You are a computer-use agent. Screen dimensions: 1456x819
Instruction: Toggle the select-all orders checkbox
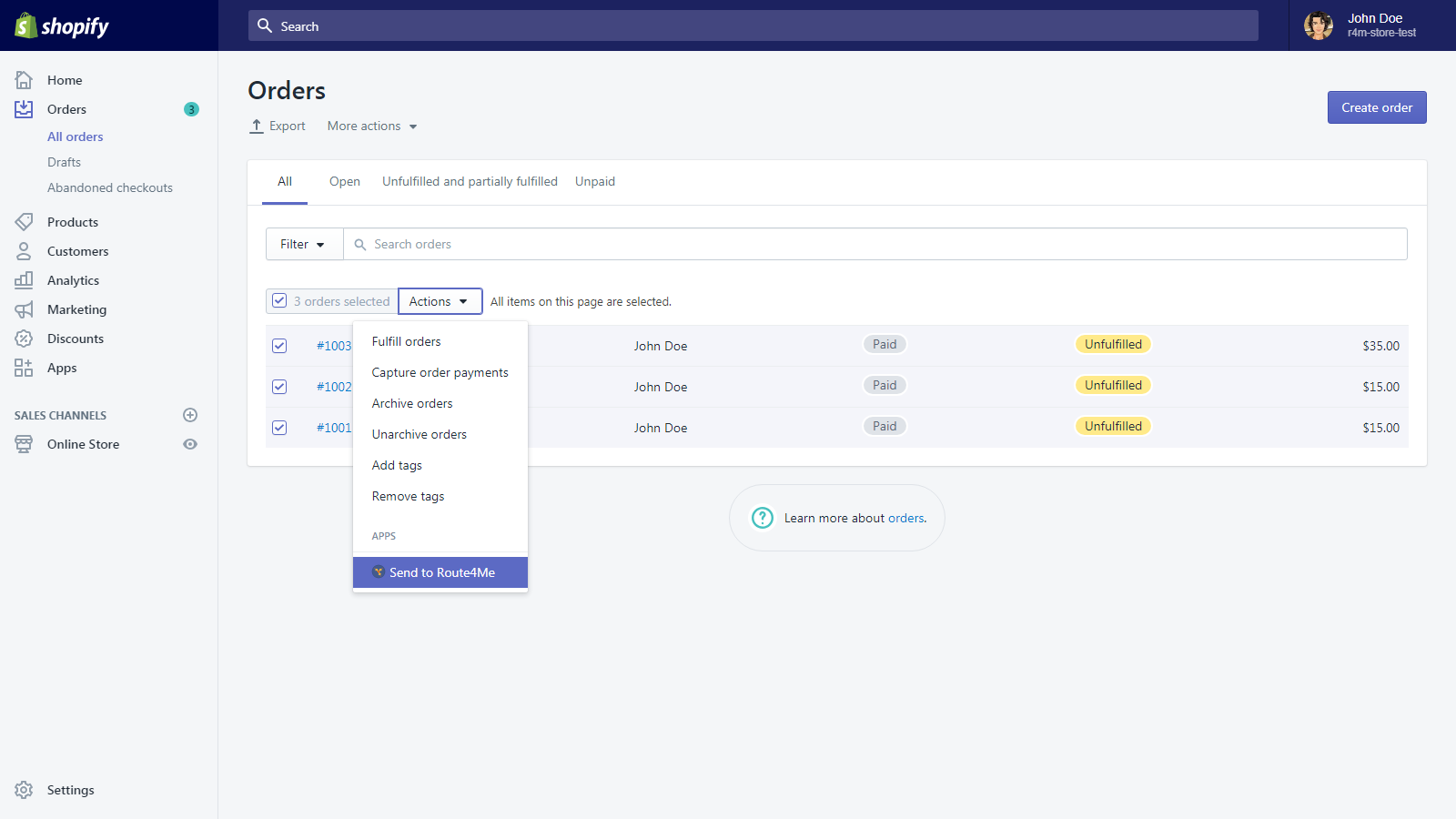pyautogui.click(x=279, y=301)
